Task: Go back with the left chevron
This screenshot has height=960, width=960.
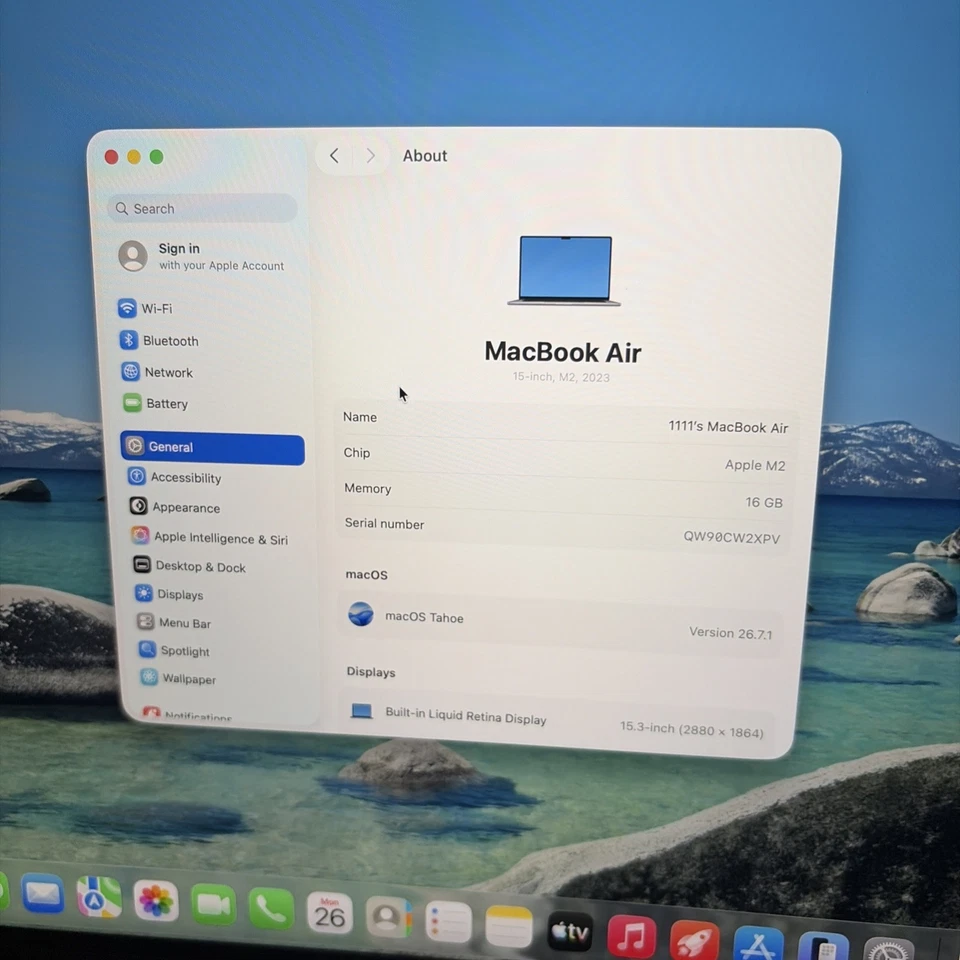Action: 334,156
